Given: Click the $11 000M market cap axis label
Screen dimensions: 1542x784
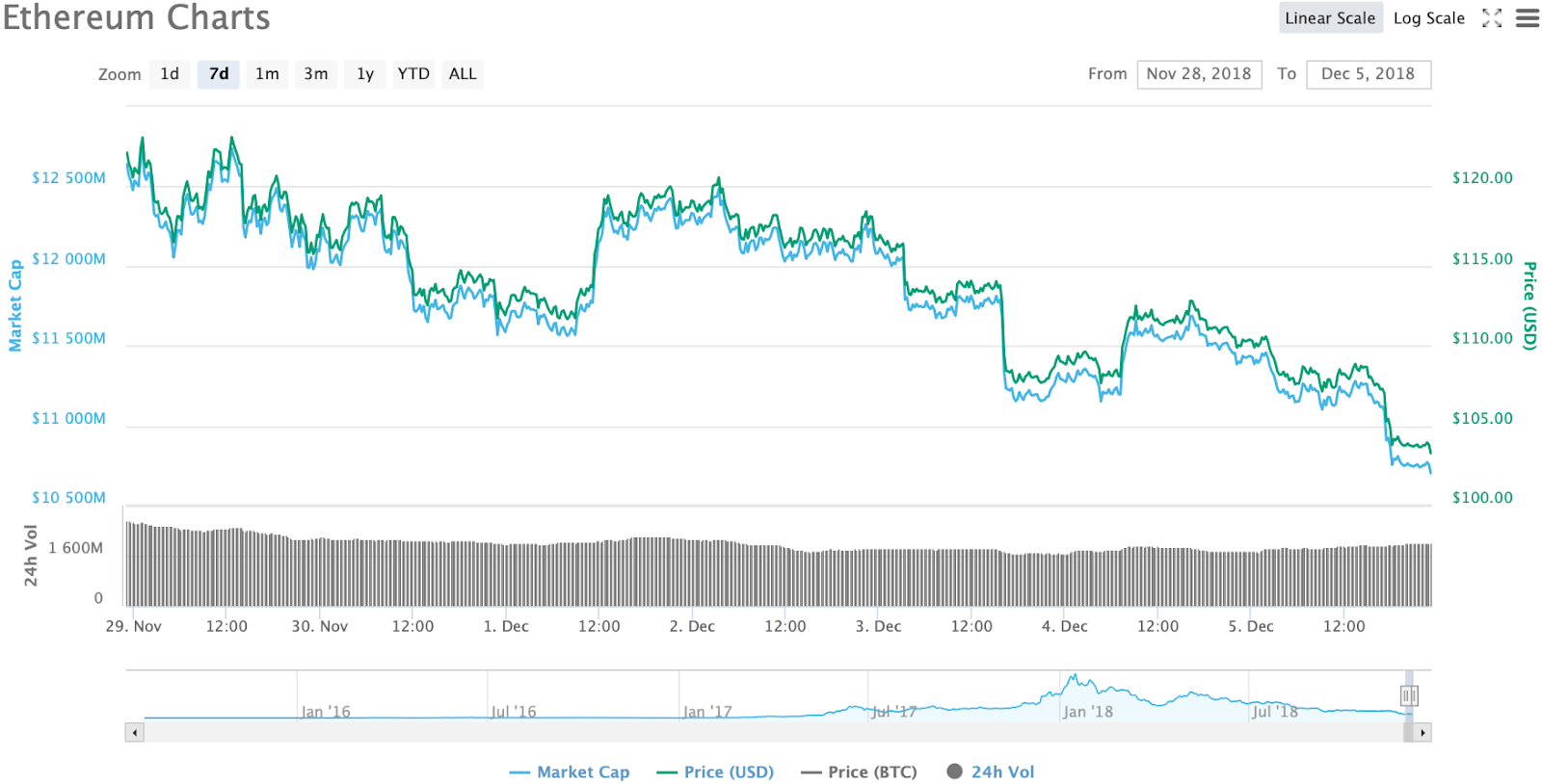Looking at the screenshot, I should coord(68,419).
